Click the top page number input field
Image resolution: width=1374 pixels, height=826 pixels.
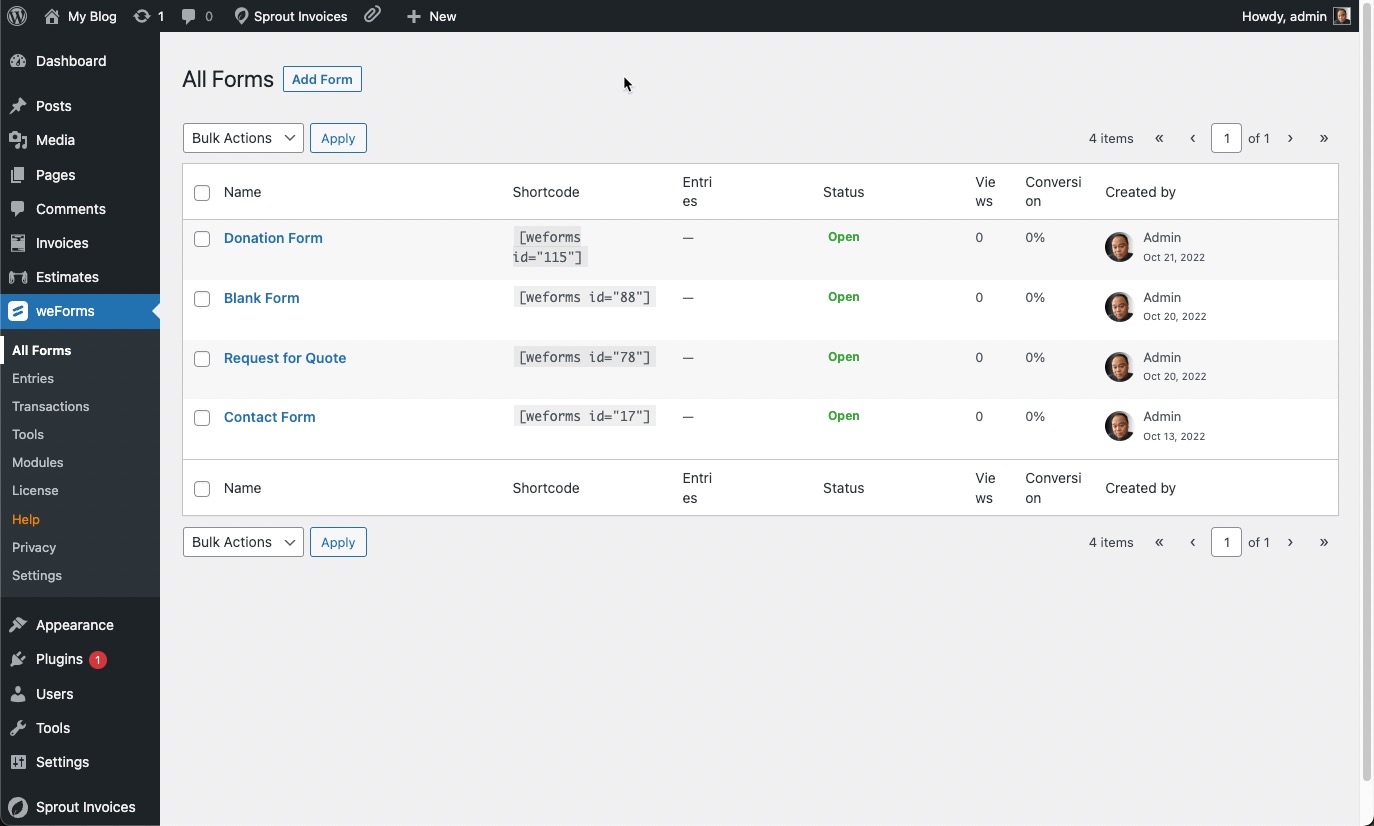click(x=1226, y=138)
